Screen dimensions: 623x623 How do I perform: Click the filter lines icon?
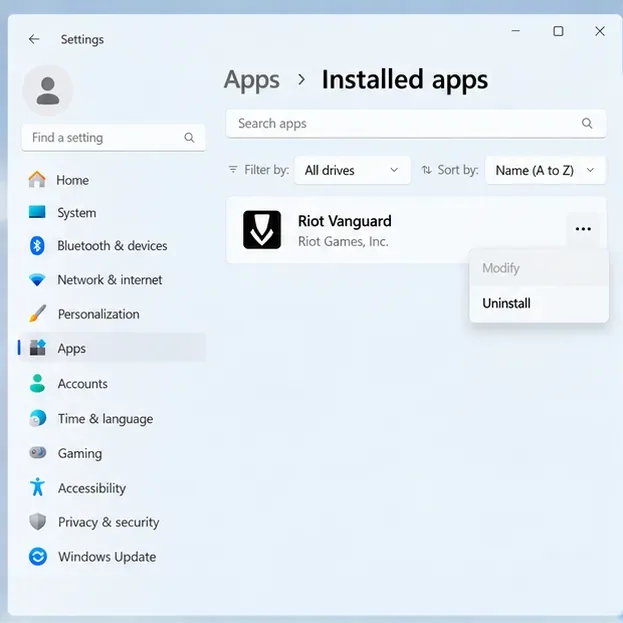coord(233,170)
